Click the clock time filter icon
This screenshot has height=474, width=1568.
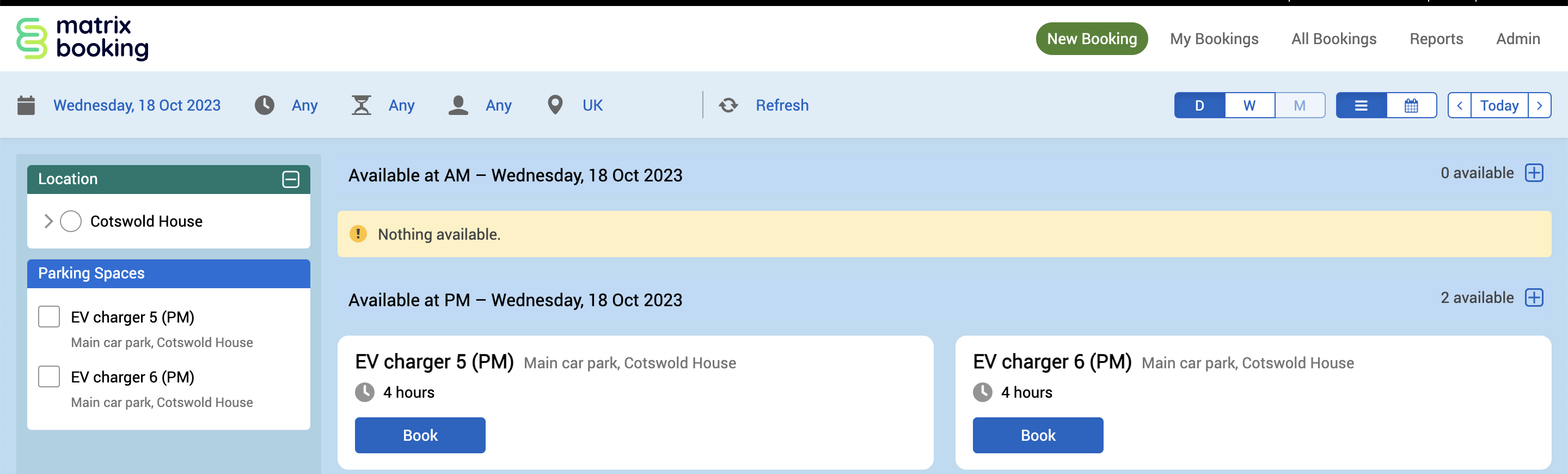click(x=264, y=105)
